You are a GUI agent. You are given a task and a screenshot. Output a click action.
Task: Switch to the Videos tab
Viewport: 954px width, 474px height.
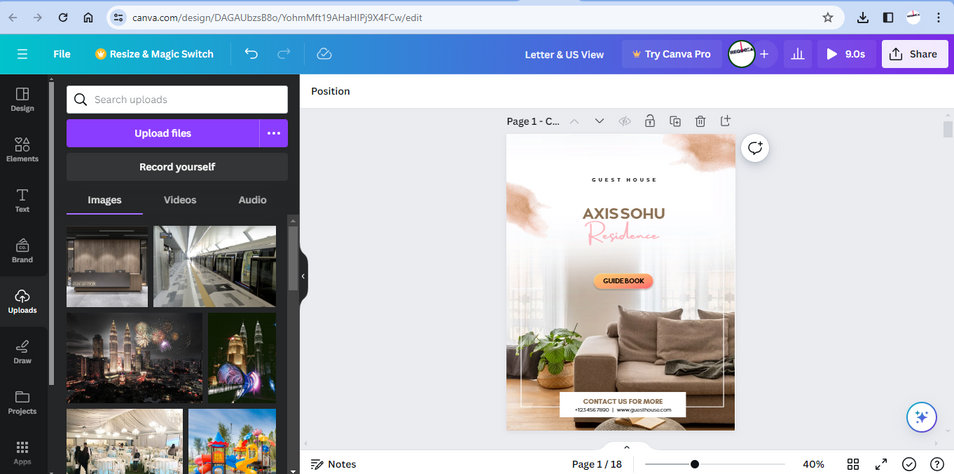click(x=180, y=200)
